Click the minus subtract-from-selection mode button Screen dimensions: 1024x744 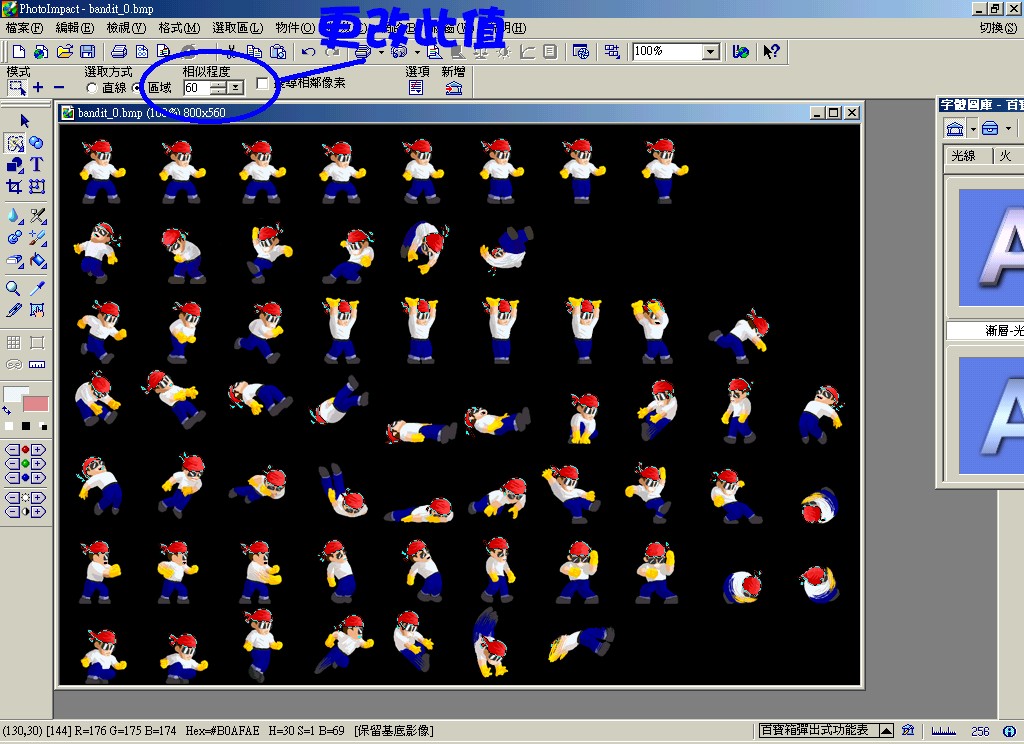(x=59, y=88)
